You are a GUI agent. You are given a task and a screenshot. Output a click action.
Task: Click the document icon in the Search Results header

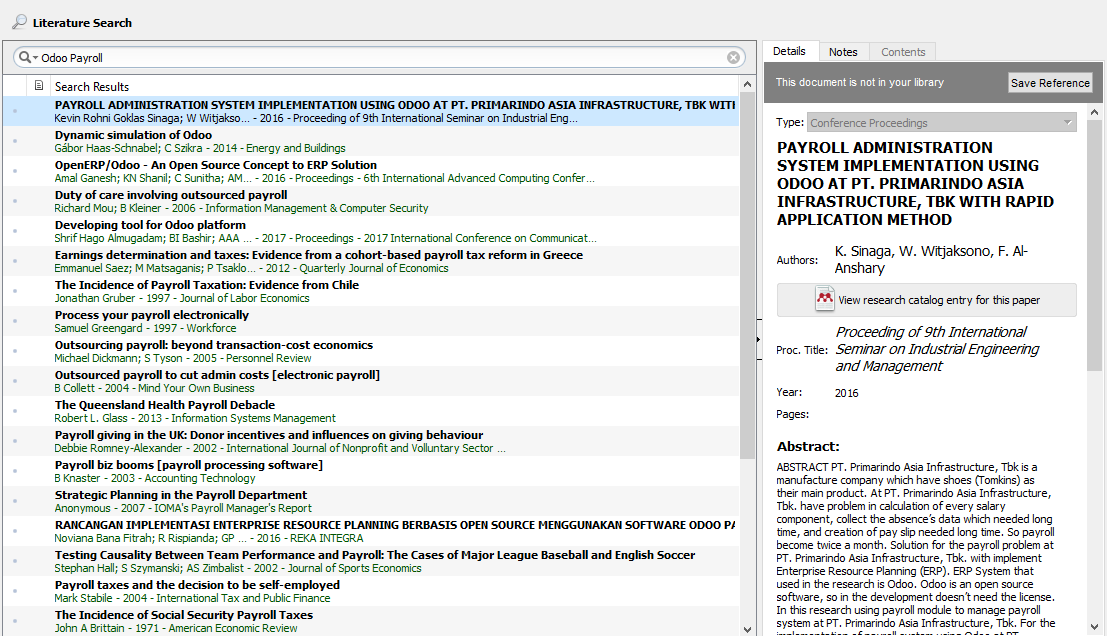39,86
